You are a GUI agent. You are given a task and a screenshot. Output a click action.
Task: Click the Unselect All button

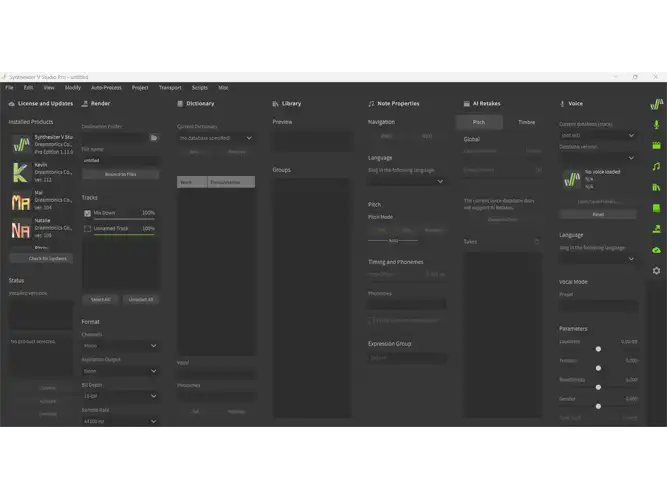pyautogui.click(x=141, y=300)
